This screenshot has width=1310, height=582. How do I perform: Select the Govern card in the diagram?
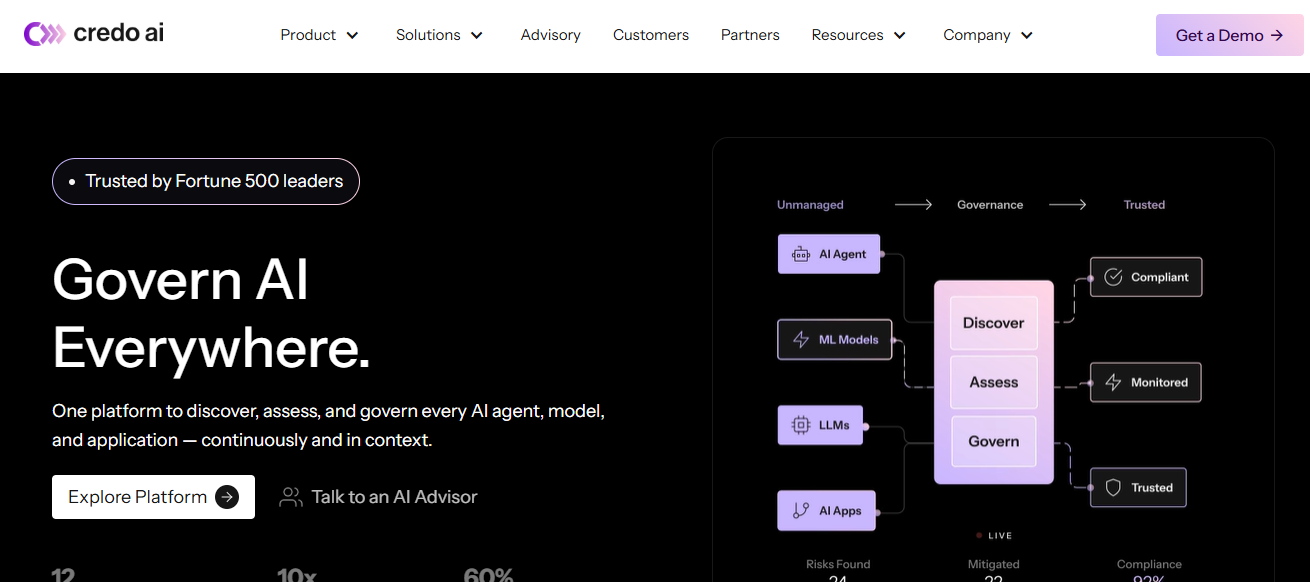tap(993, 441)
